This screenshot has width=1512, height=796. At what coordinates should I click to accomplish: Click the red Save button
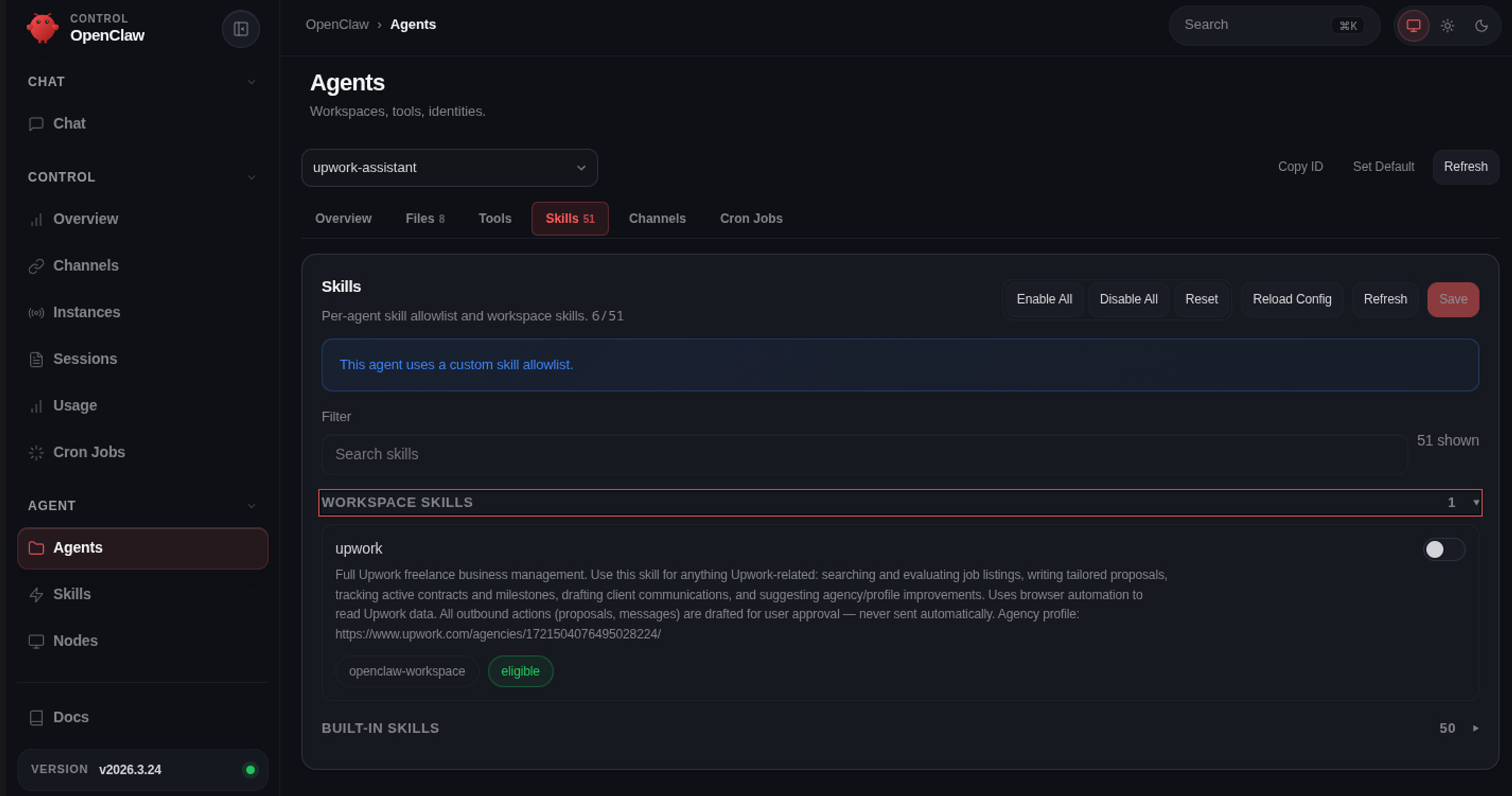click(x=1453, y=299)
